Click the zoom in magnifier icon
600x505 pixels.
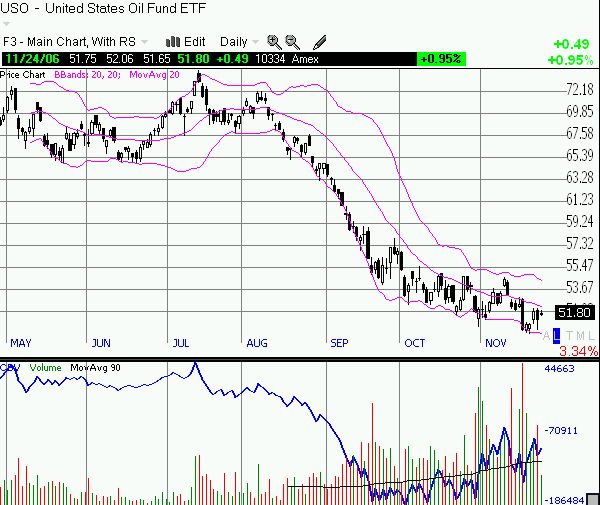pos(274,42)
